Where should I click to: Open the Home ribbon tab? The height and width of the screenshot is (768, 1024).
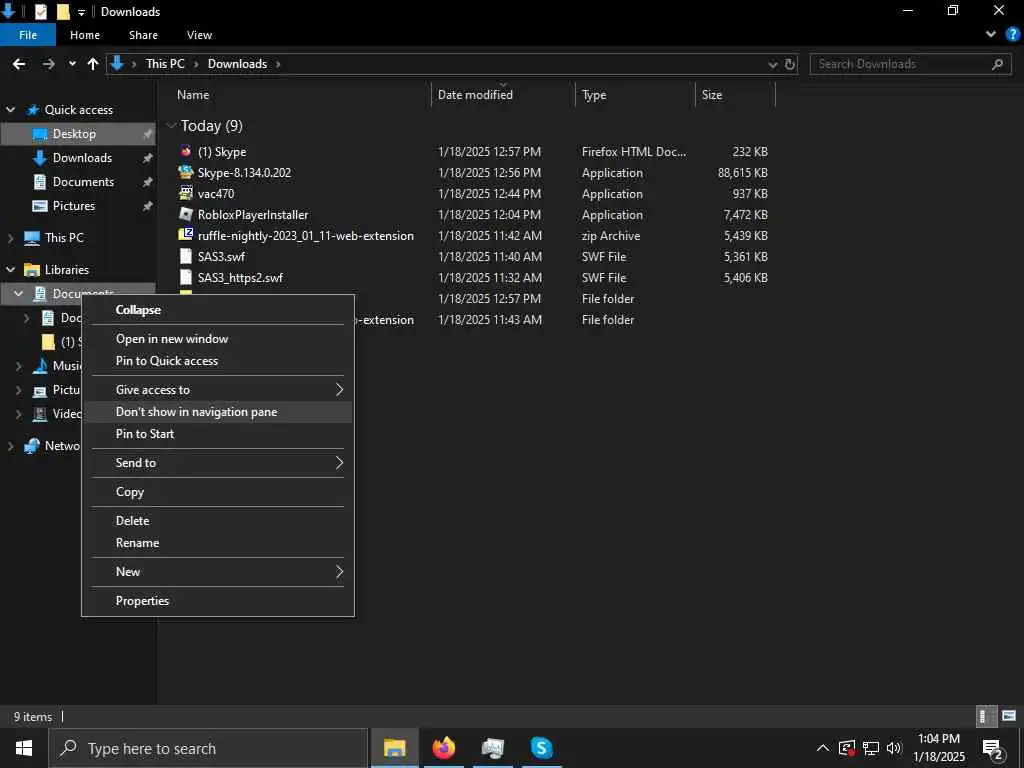[x=85, y=35]
